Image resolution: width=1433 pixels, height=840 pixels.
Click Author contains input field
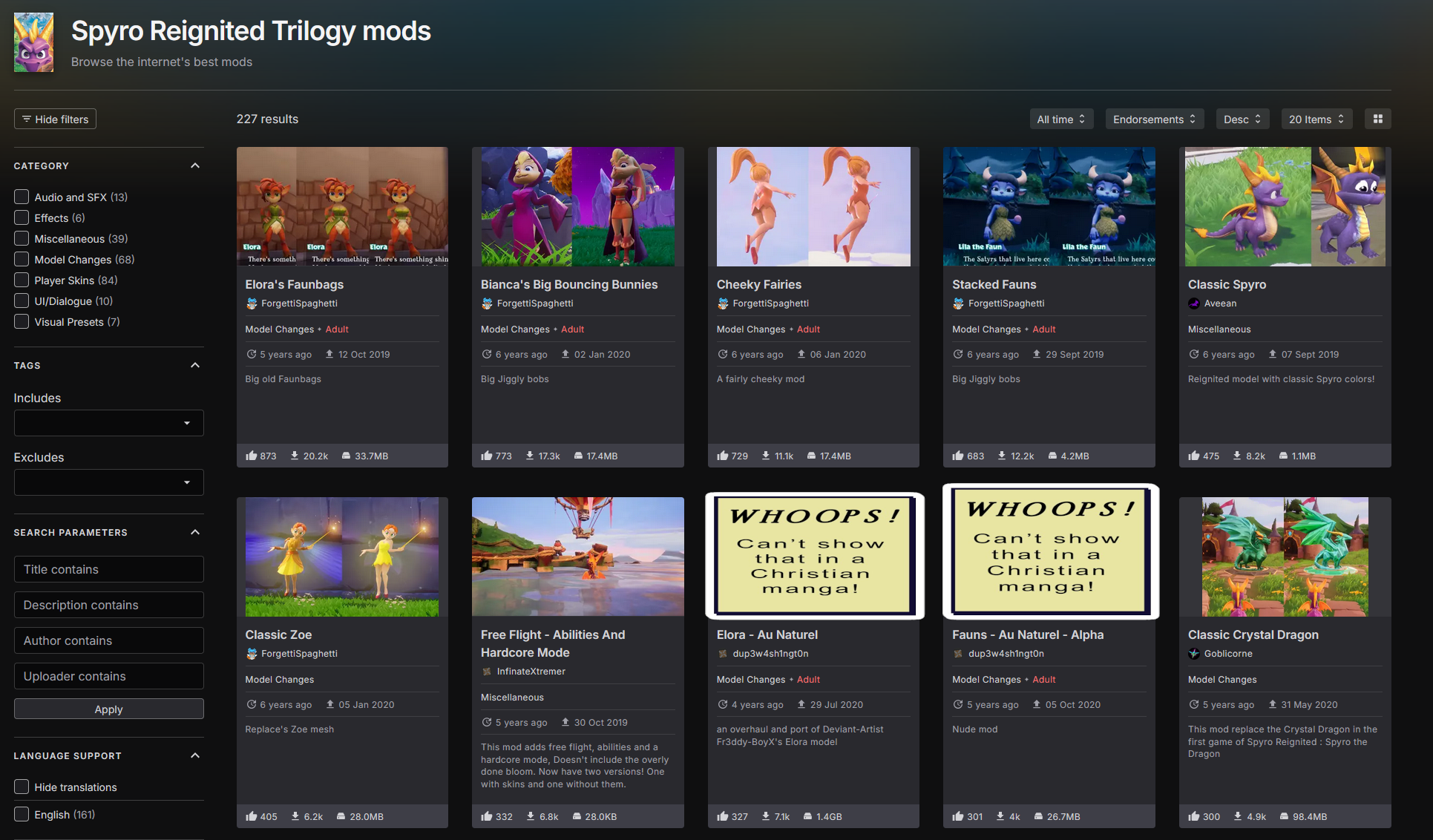(x=108, y=640)
